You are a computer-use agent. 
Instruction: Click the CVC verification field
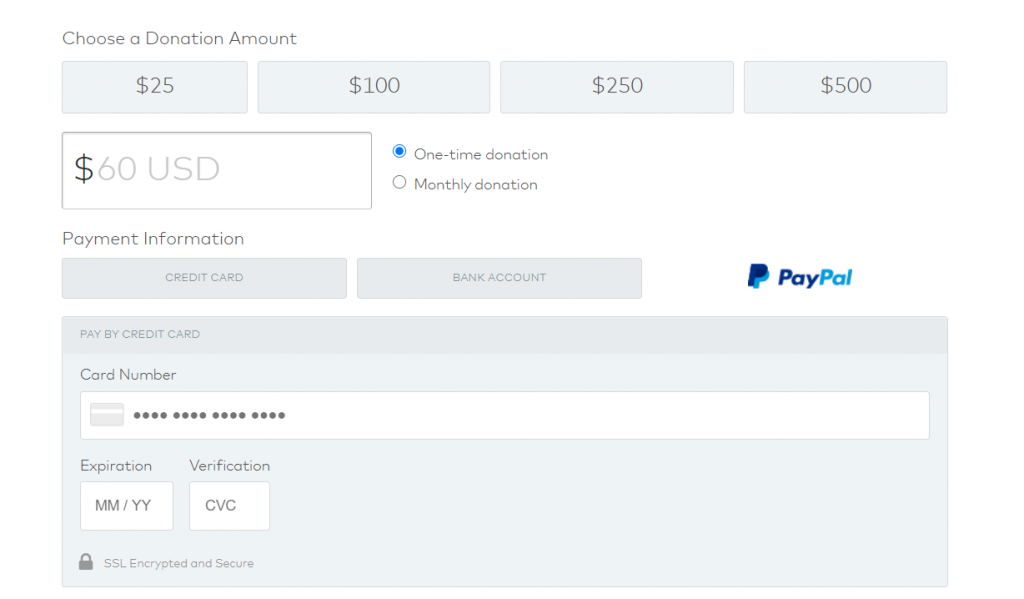[229, 505]
